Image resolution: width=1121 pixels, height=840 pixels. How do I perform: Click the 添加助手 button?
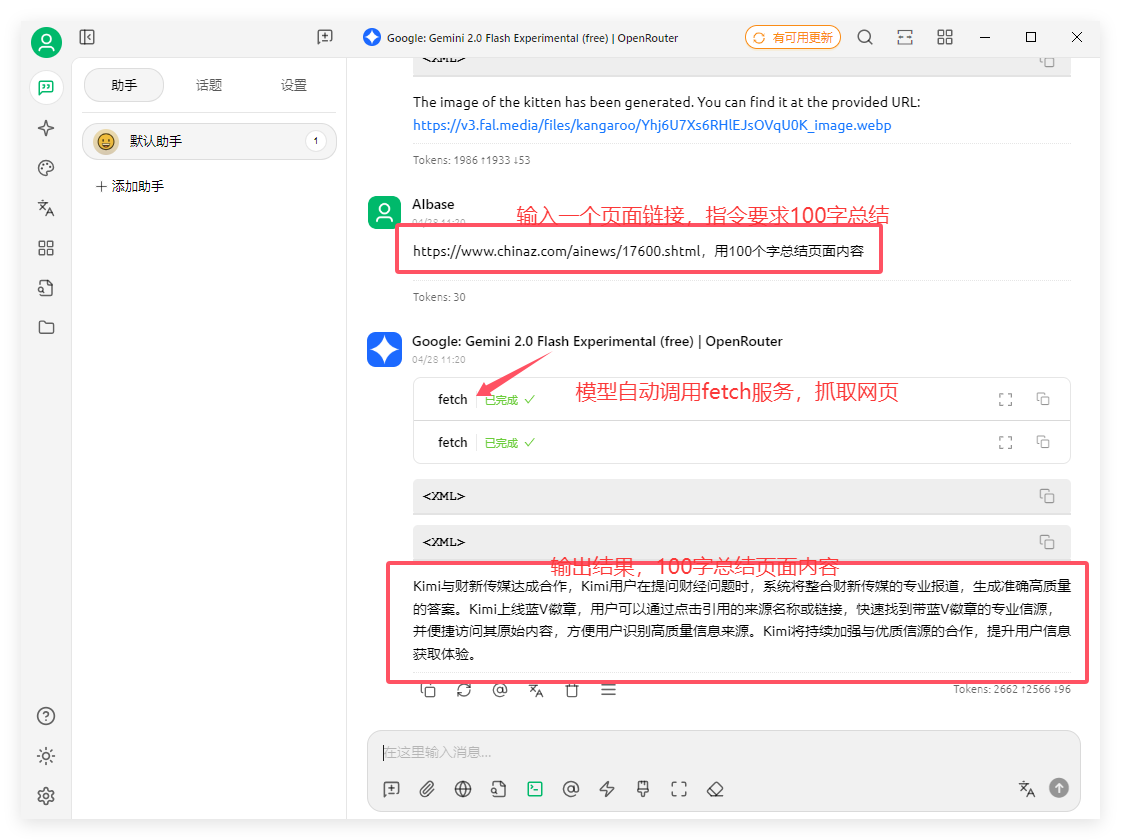(x=130, y=186)
